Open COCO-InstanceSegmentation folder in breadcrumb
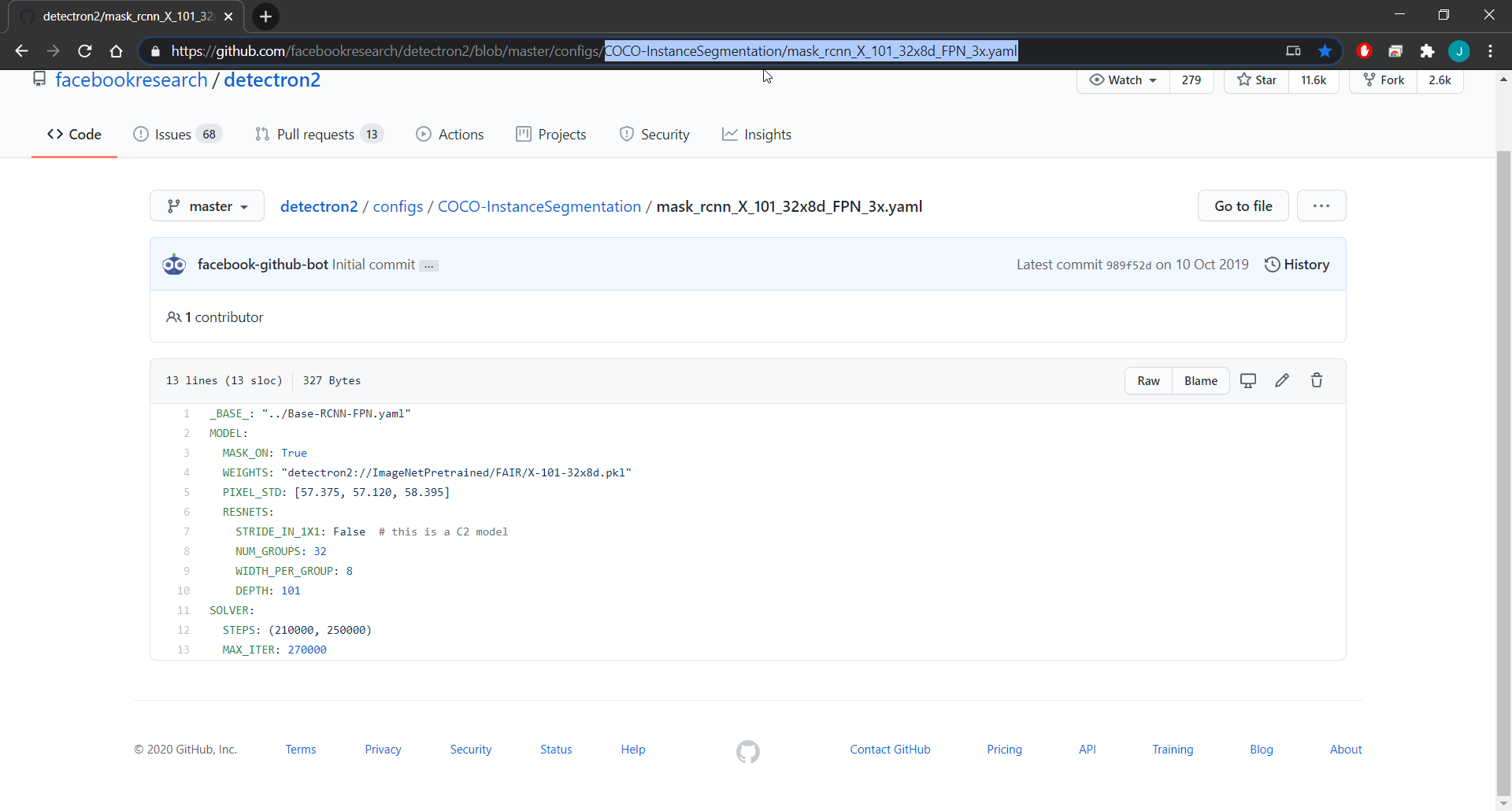The image size is (1512, 811). (539, 206)
